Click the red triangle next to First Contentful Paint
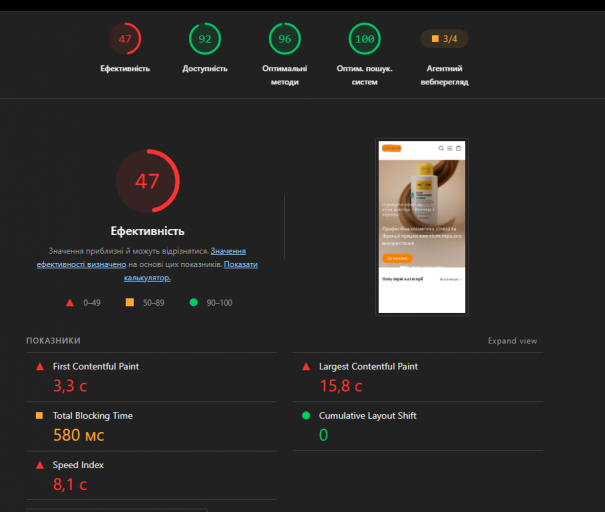This screenshot has height=512, width=605. tap(40, 367)
